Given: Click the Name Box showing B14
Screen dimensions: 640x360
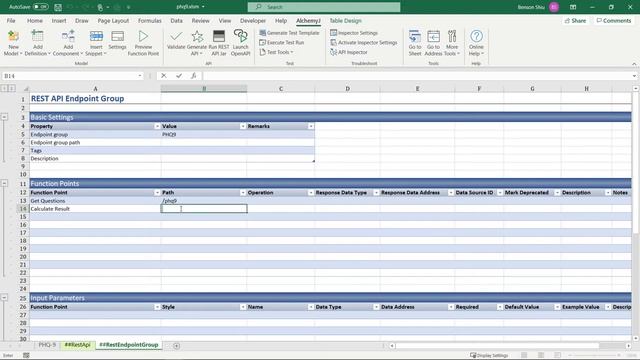Looking at the screenshot, I should point(73,76).
